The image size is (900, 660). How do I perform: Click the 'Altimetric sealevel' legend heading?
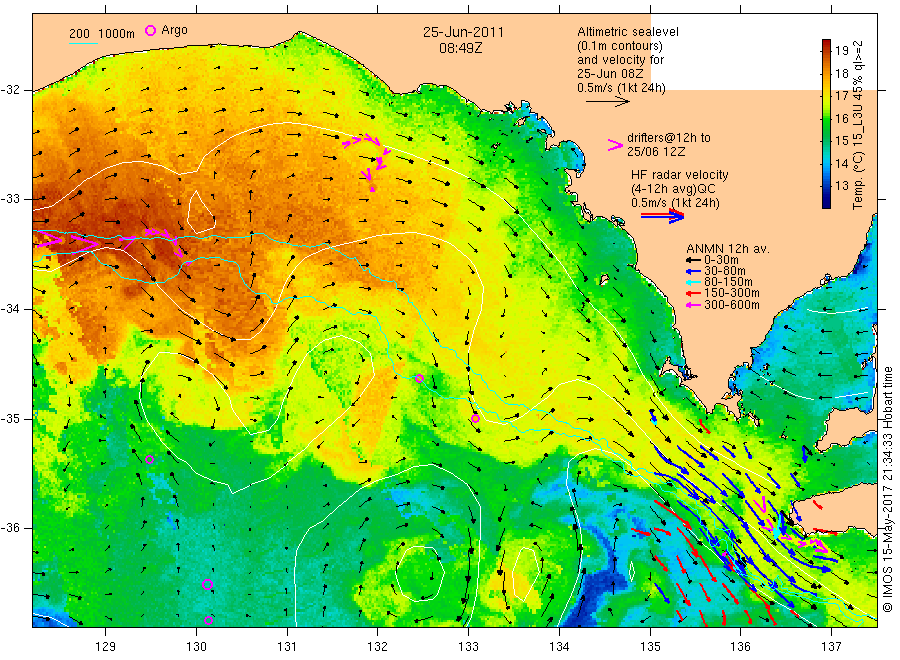[628, 32]
